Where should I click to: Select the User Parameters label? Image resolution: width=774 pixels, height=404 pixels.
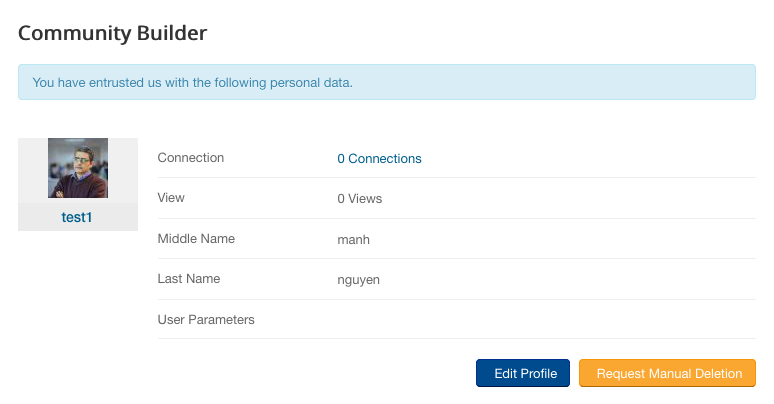206,320
